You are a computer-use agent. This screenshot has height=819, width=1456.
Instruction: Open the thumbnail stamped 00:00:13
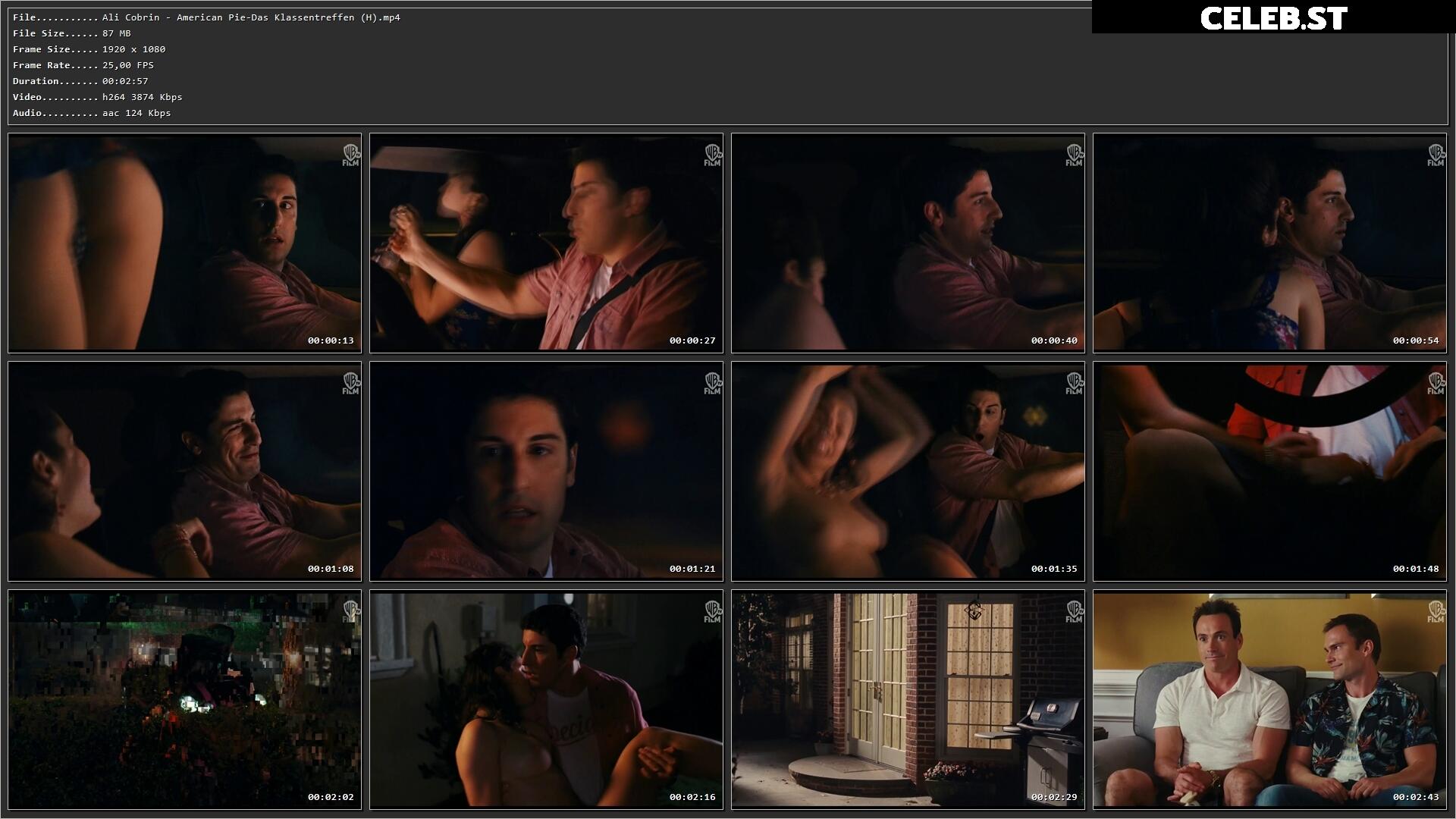184,243
